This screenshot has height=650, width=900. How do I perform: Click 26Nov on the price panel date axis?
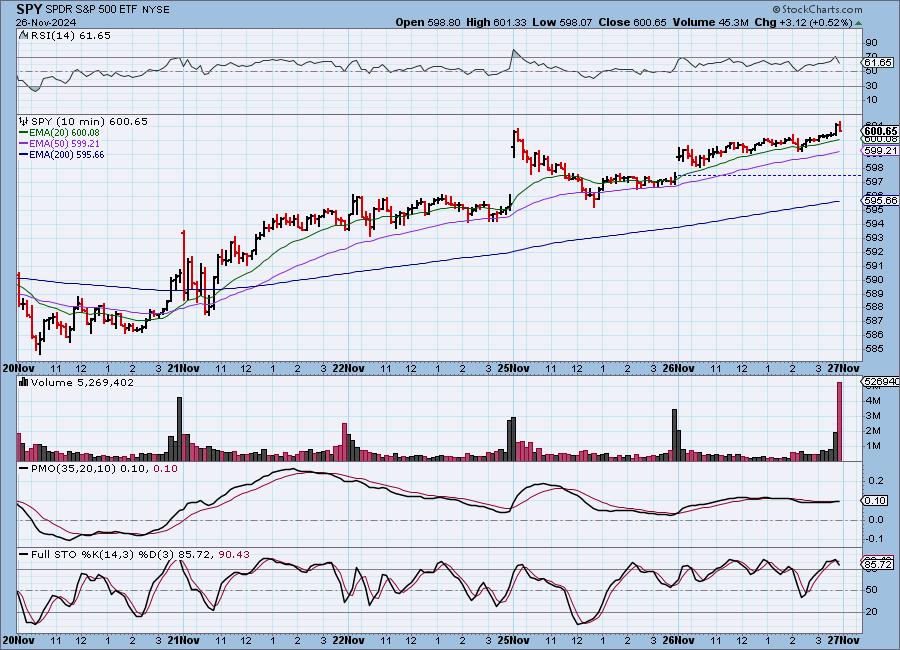(678, 368)
